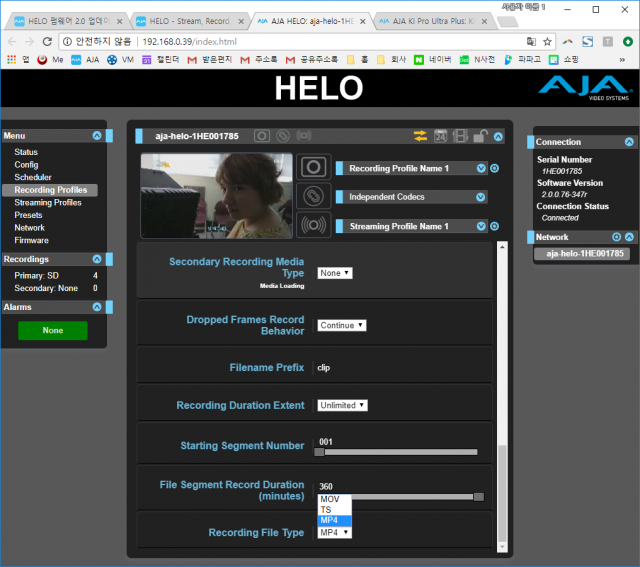Open Scheduler in the Menu

tap(33, 177)
